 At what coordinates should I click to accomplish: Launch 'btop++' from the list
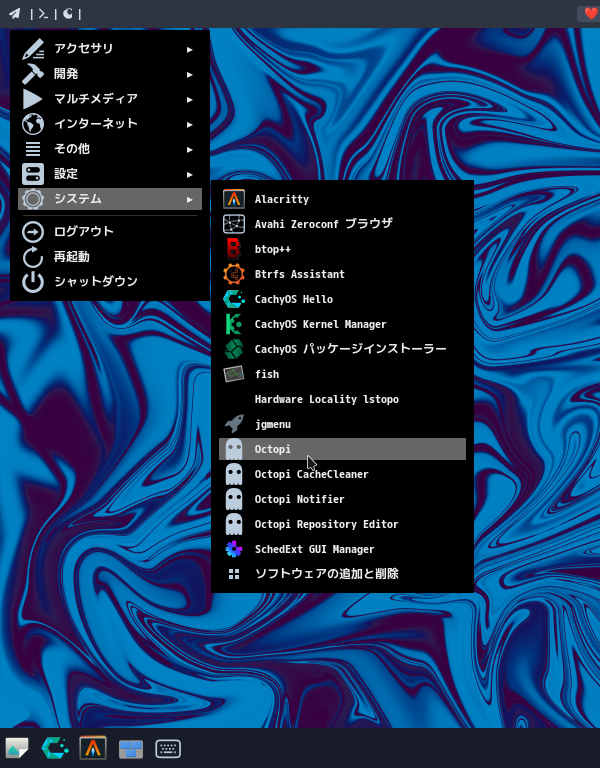click(272, 249)
